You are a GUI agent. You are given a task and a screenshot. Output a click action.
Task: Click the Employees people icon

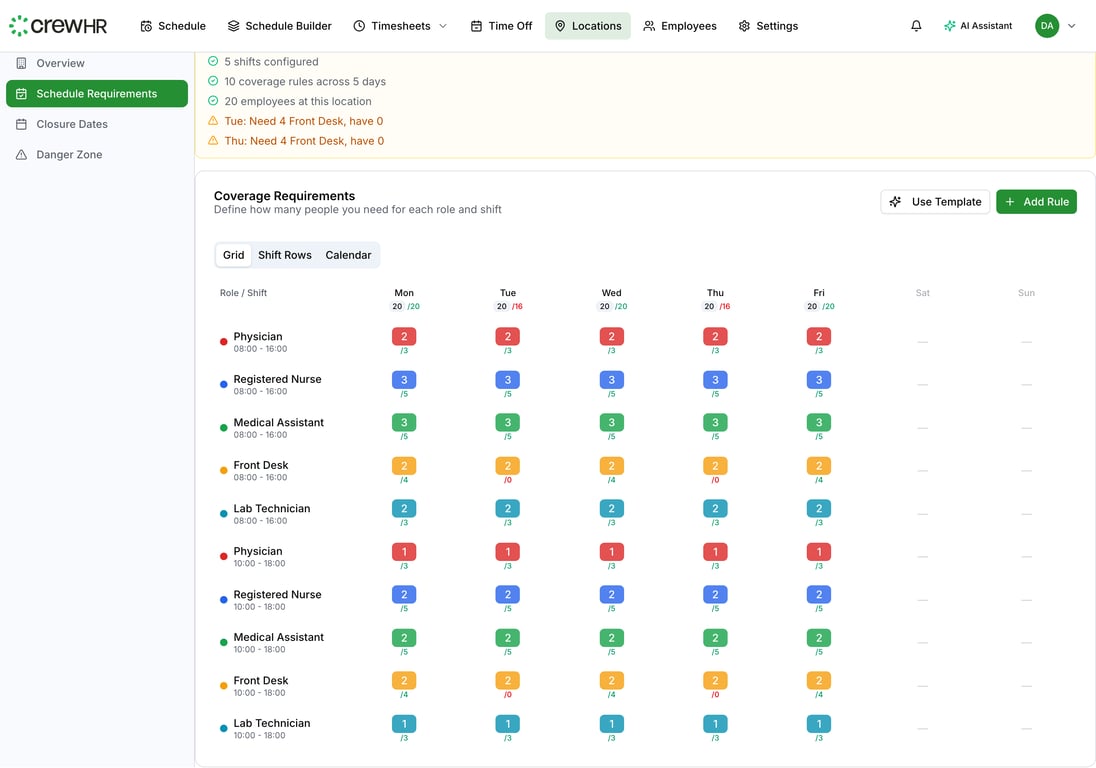(x=650, y=26)
